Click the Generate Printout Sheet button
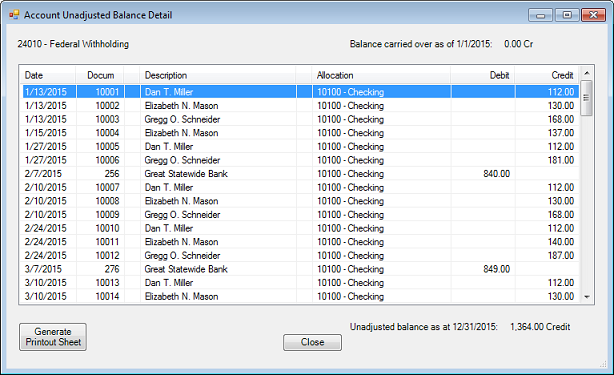Screen dimensions: 614x375 pyautogui.click(x=53, y=337)
